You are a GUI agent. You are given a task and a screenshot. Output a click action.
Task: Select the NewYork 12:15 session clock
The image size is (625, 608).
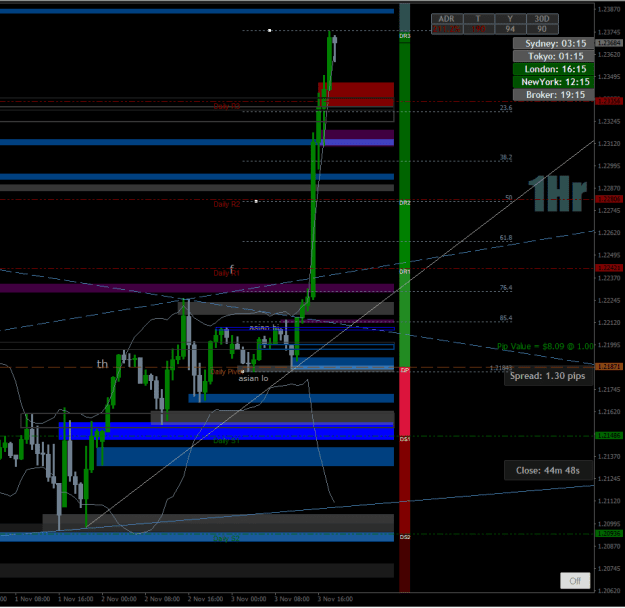pos(553,82)
